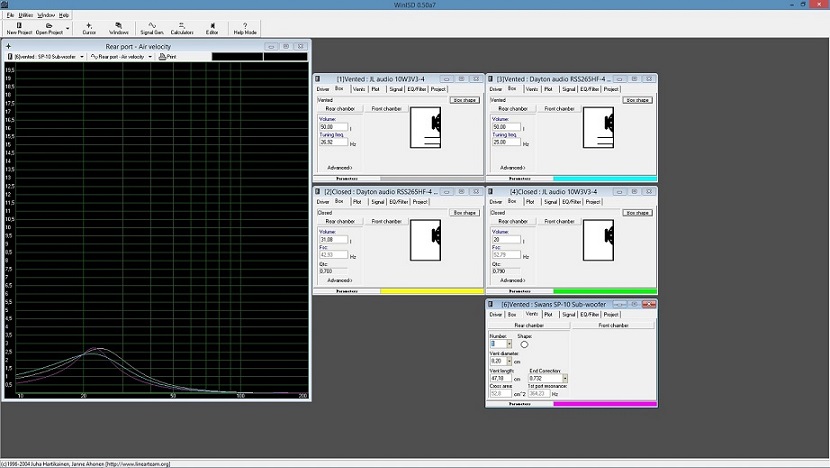Expand the Open Project recent files arrow
Viewport: 830px width, 468px height.
point(67,29)
